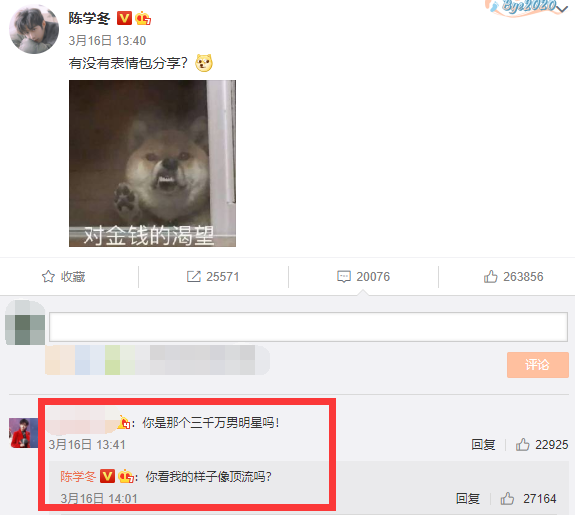Open the commenter's red-jacket avatar
575x515 pixels.
point(23,433)
